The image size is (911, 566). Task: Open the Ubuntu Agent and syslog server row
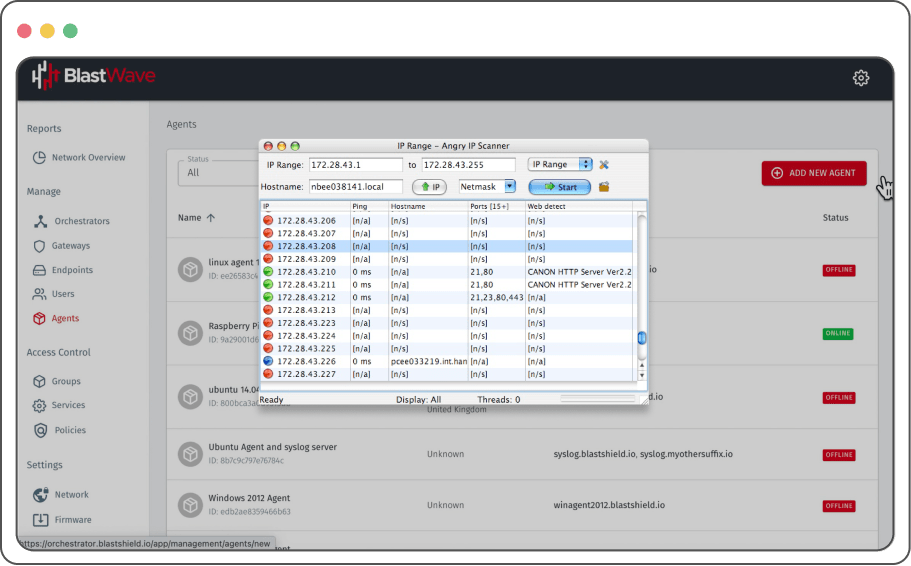pos(522,454)
